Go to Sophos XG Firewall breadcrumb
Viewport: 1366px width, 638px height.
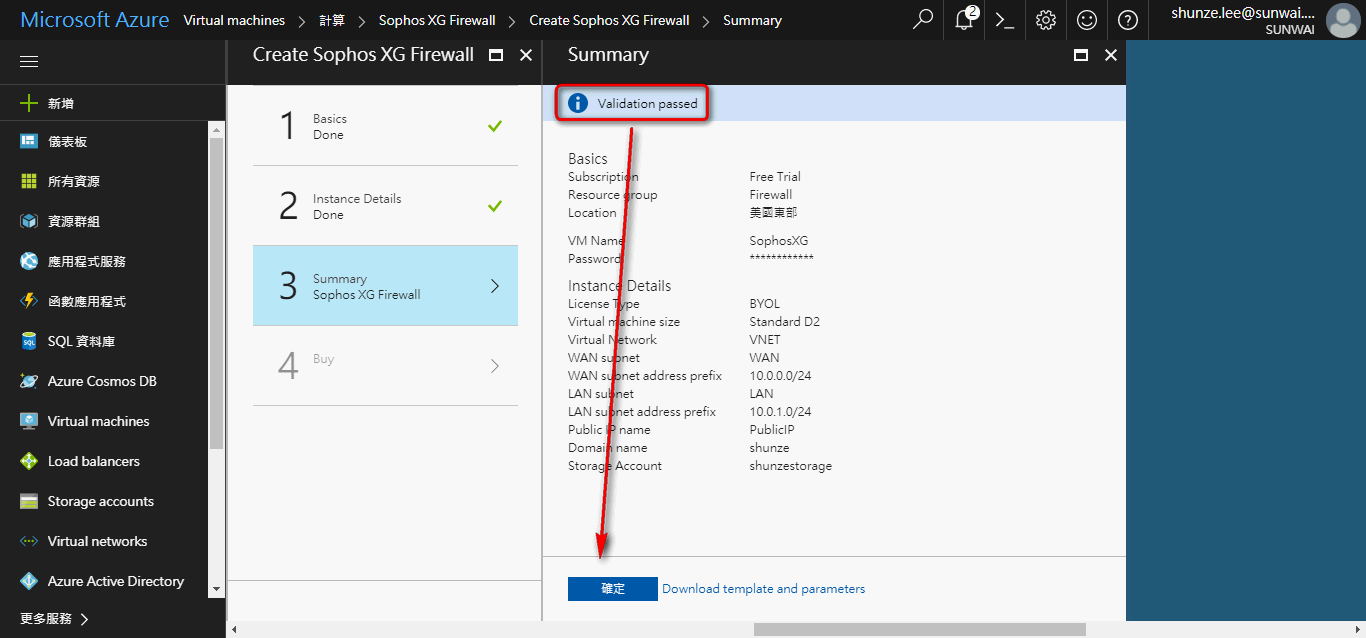tap(437, 20)
